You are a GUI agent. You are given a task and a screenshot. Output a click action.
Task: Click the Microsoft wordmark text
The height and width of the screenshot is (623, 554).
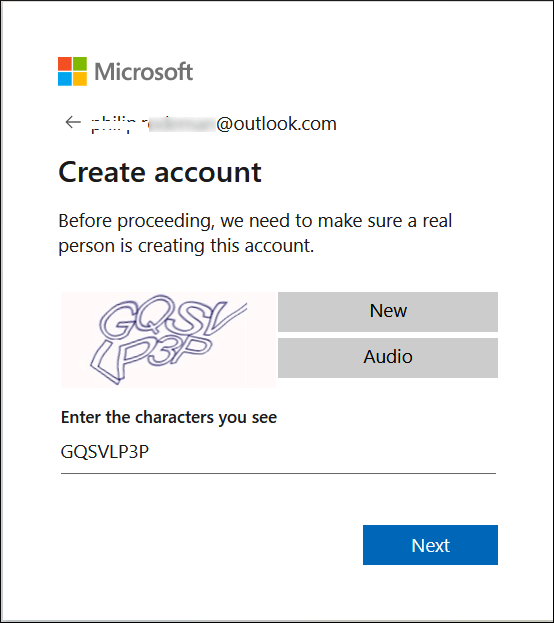pyautogui.click(x=143, y=72)
